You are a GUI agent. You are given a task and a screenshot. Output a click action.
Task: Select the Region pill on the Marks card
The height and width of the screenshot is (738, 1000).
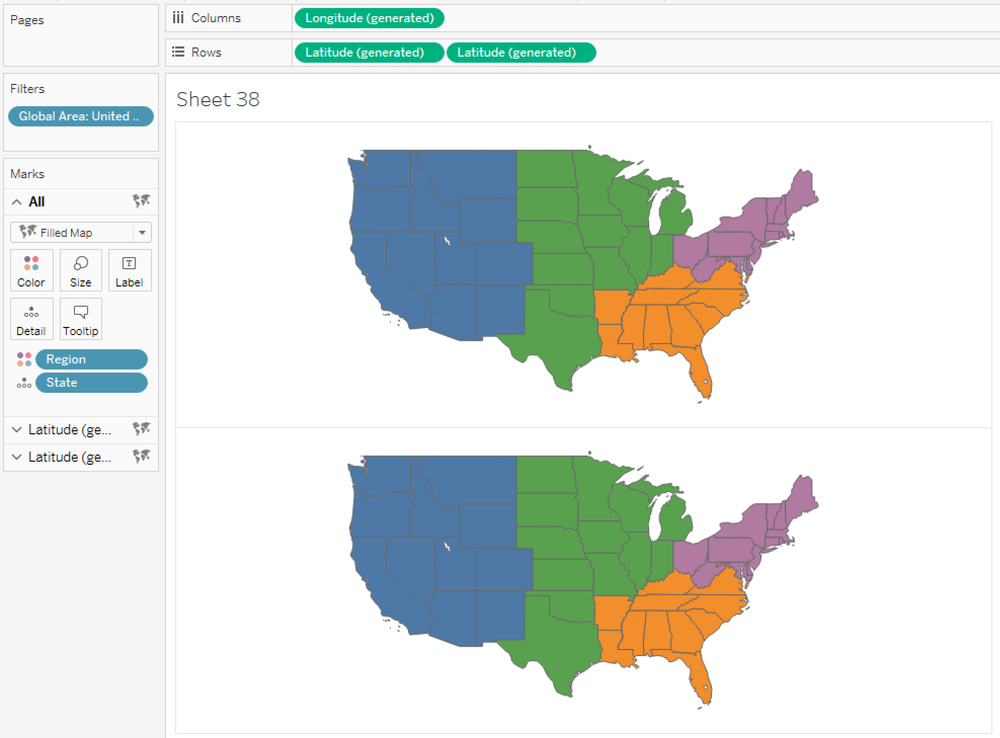(x=91, y=359)
